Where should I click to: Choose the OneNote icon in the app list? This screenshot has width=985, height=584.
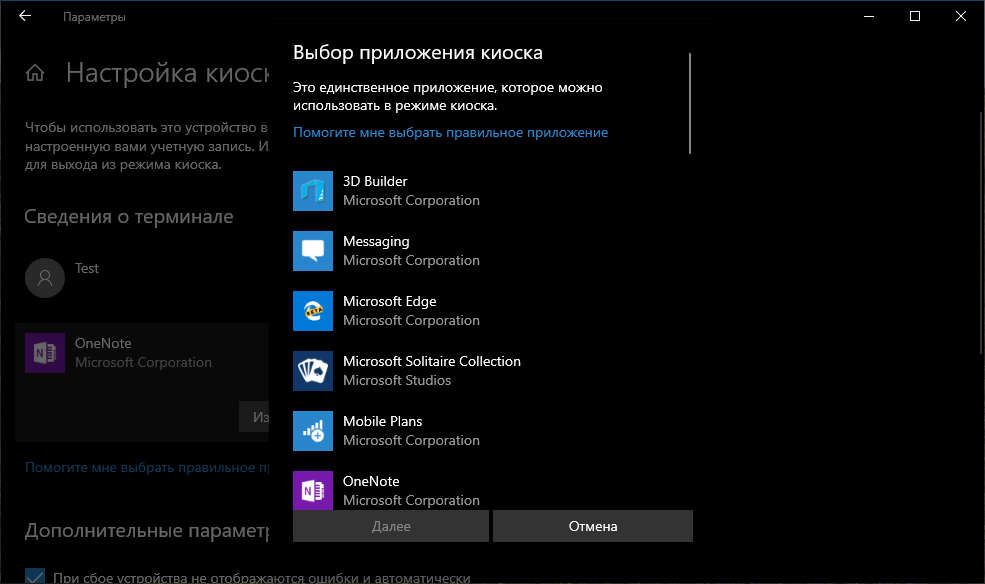[x=311, y=491]
